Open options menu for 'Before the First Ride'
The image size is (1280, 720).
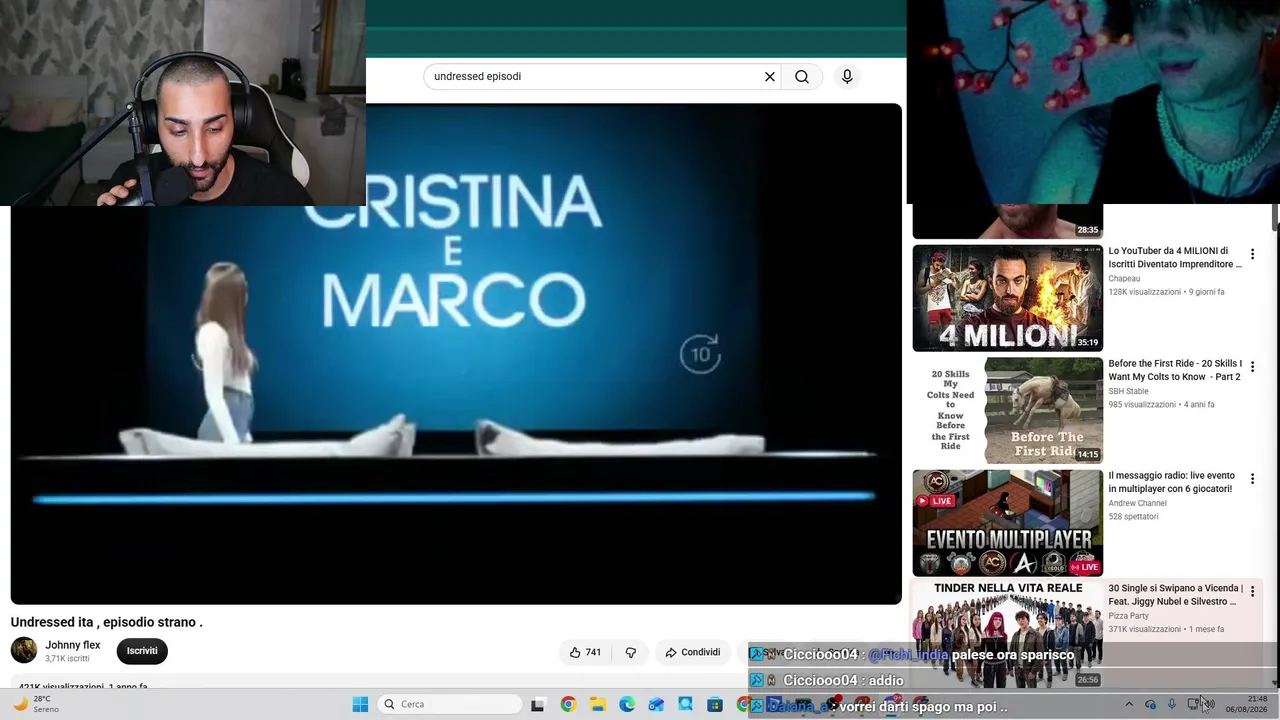coord(1252,367)
